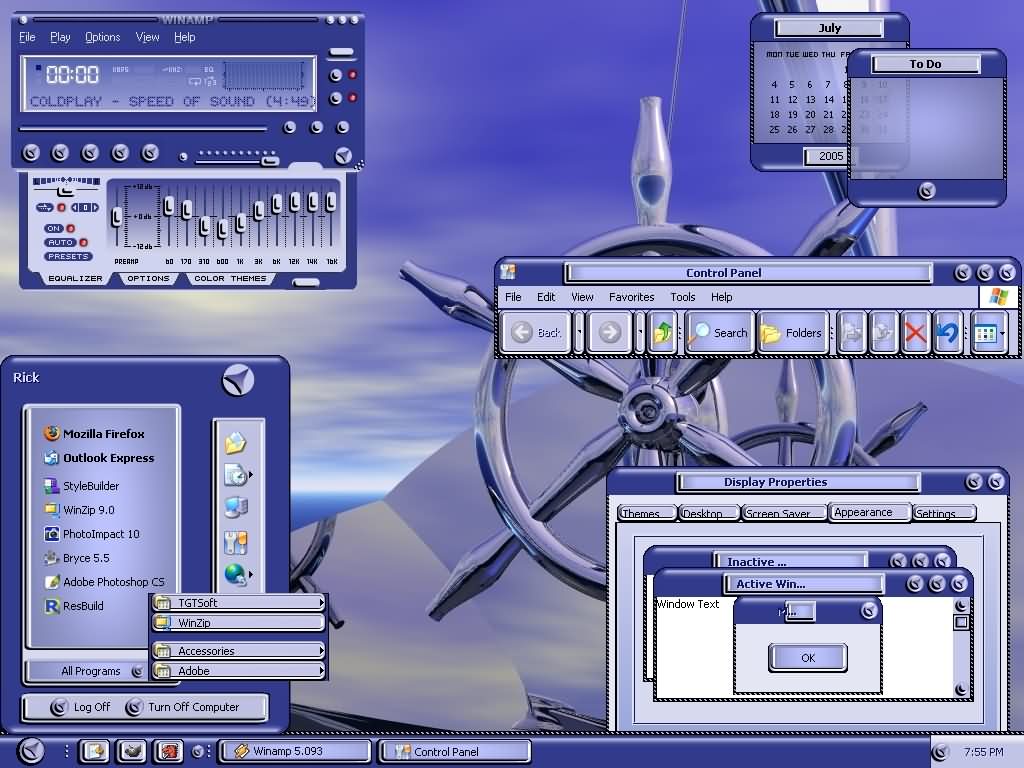
Task: Click the Log Off button
Action: pos(81,707)
